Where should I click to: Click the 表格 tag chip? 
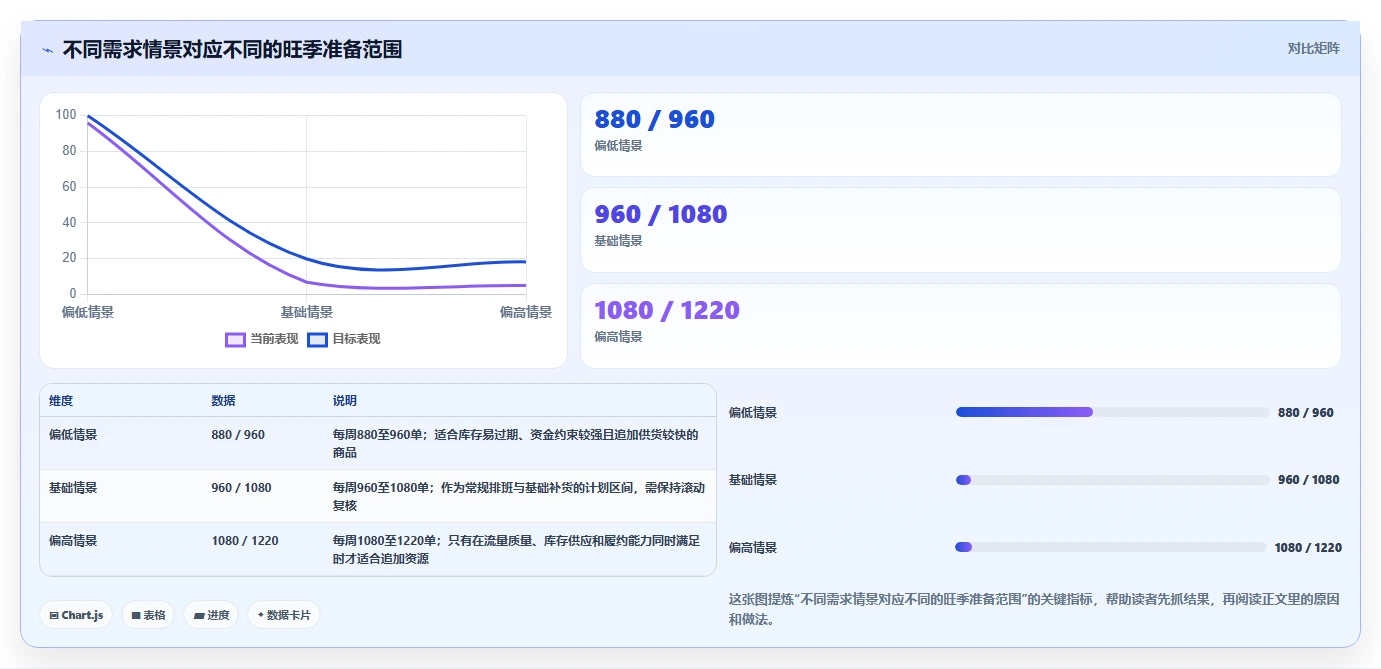pyautogui.click(x=149, y=615)
